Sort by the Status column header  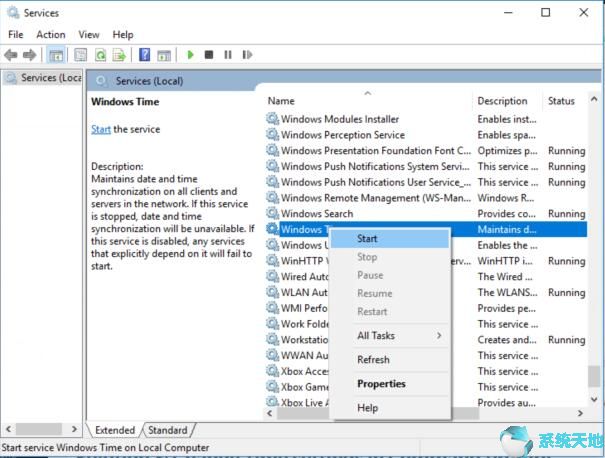(565, 101)
